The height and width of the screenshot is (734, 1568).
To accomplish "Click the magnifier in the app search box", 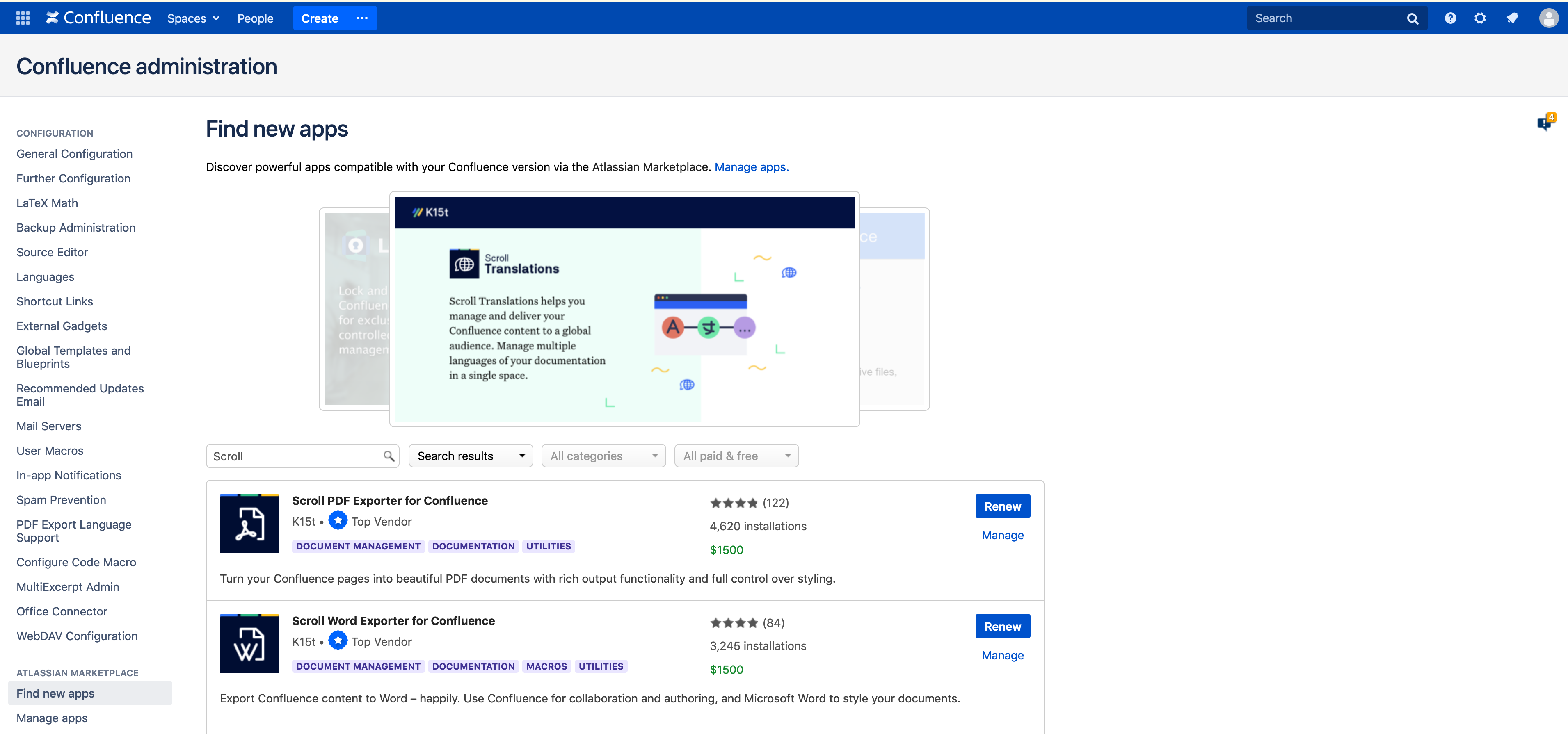I will click(x=389, y=456).
